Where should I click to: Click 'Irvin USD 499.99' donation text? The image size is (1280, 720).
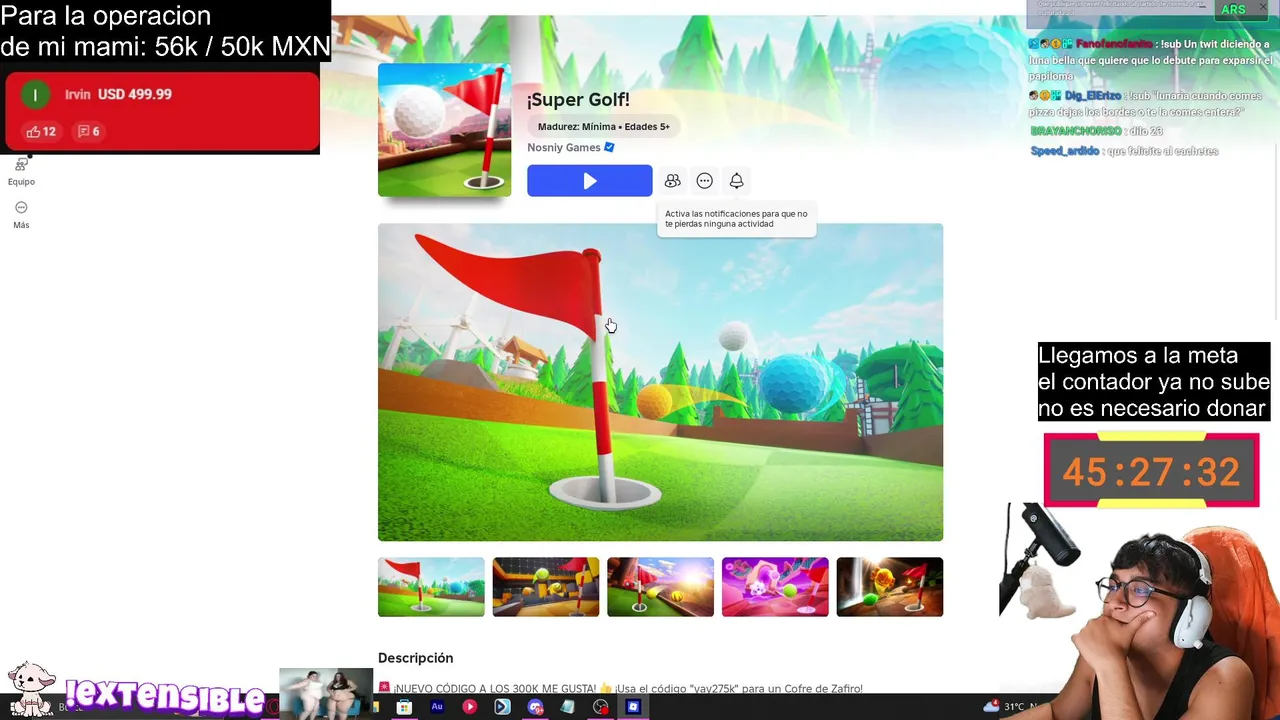(118, 94)
